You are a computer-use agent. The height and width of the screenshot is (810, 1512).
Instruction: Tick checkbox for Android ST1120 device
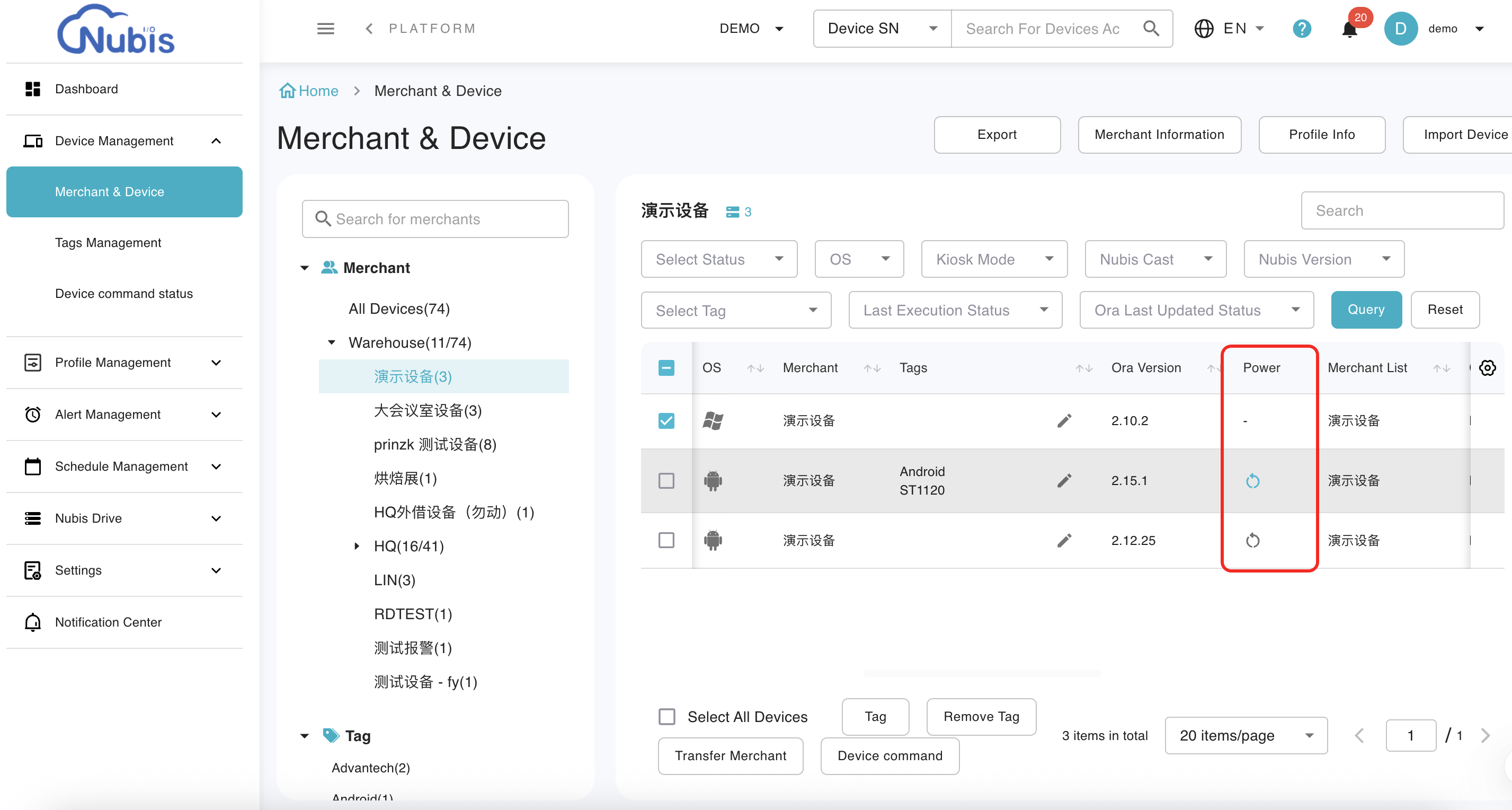pos(666,481)
